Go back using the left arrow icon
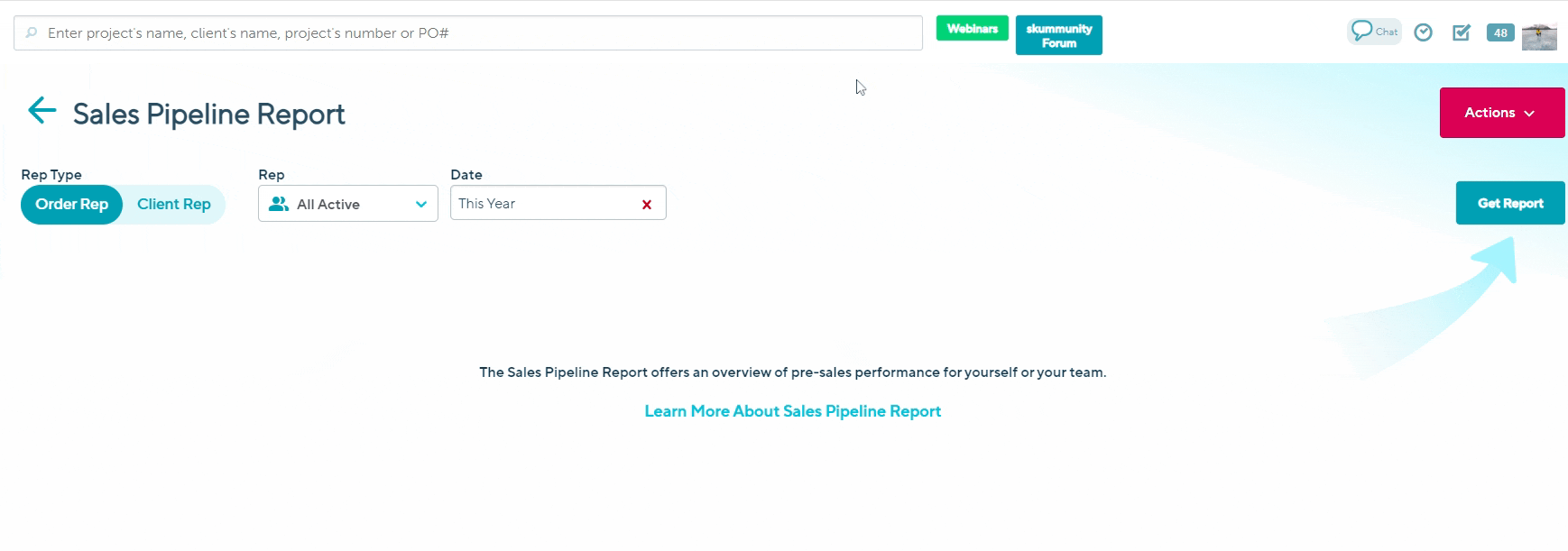This screenshot has width=1568, height=551. coord(42,111)
